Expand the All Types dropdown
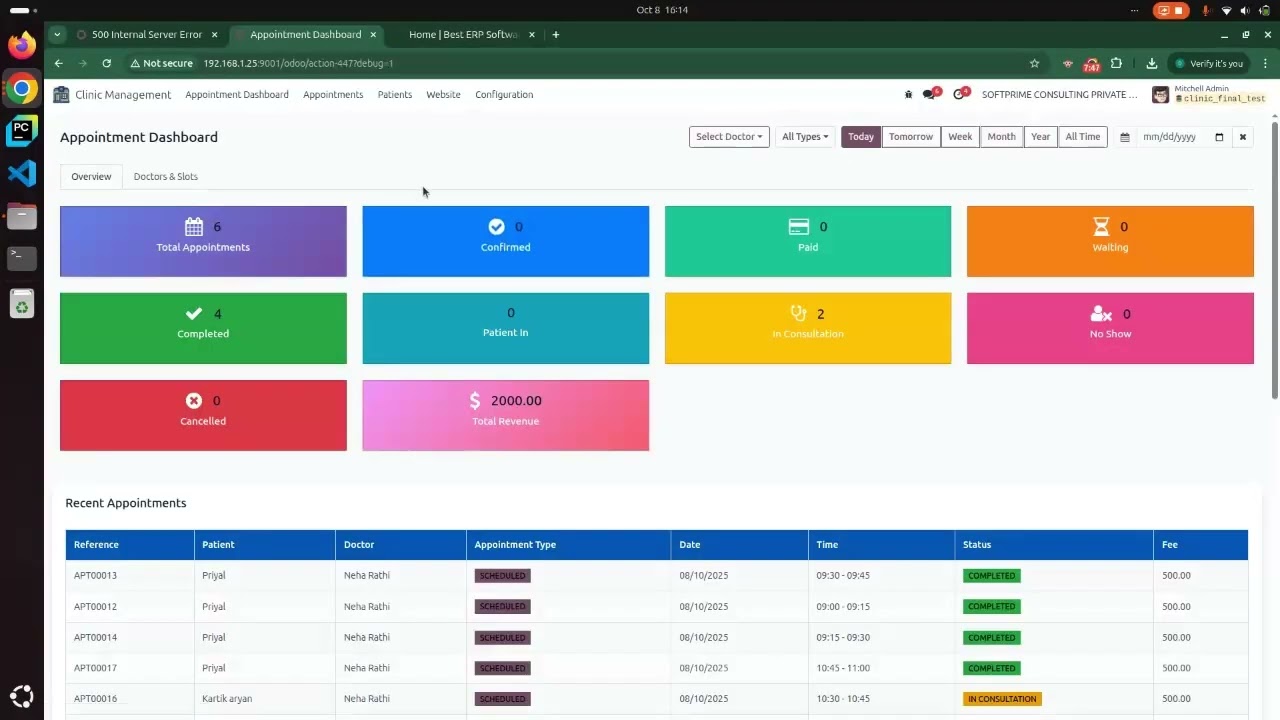The image size is (1280, 720). pos(805,137)
